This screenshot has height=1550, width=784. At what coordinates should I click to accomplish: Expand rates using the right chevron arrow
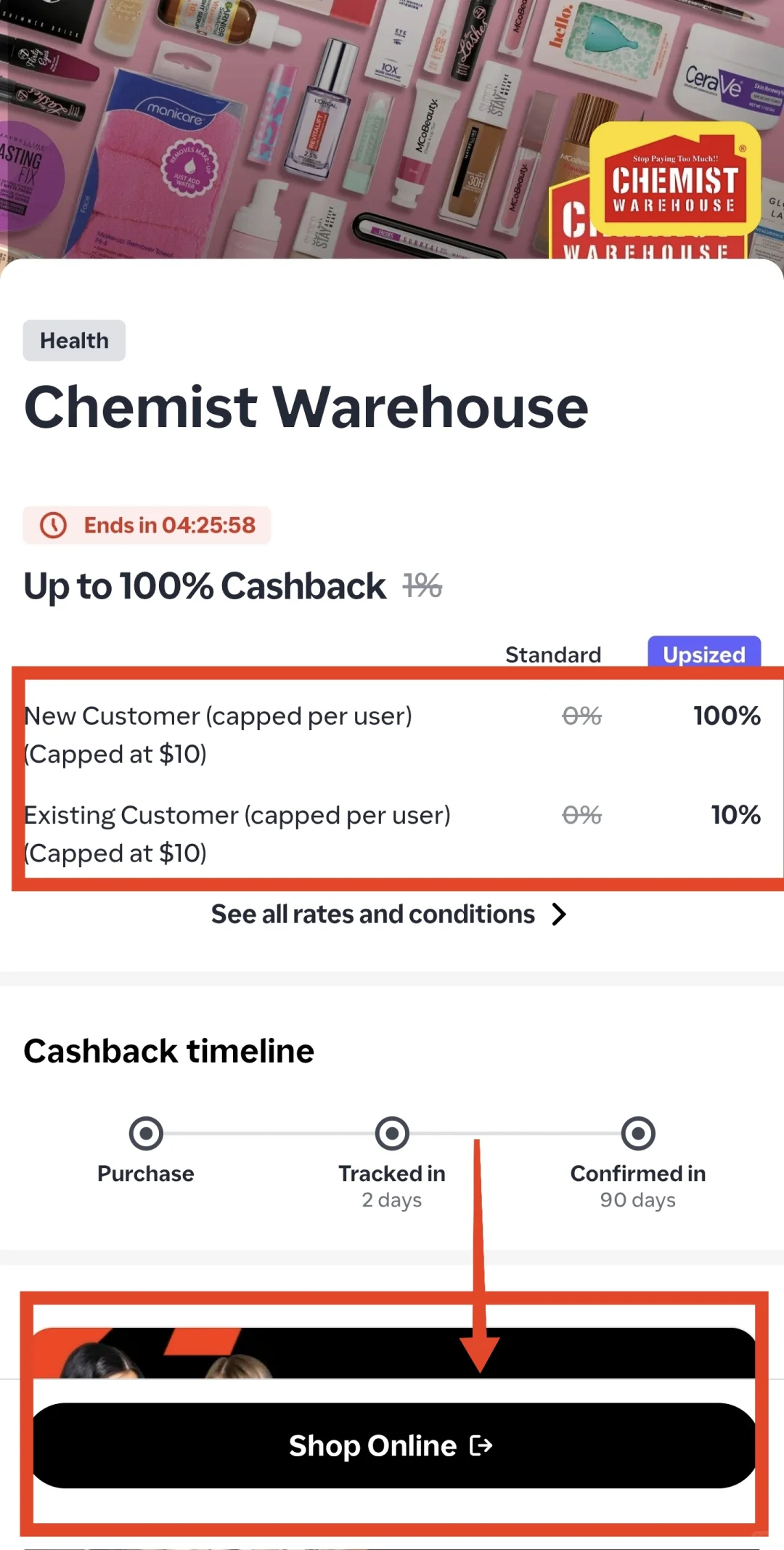pyautogui.click(x=558, y=914)
